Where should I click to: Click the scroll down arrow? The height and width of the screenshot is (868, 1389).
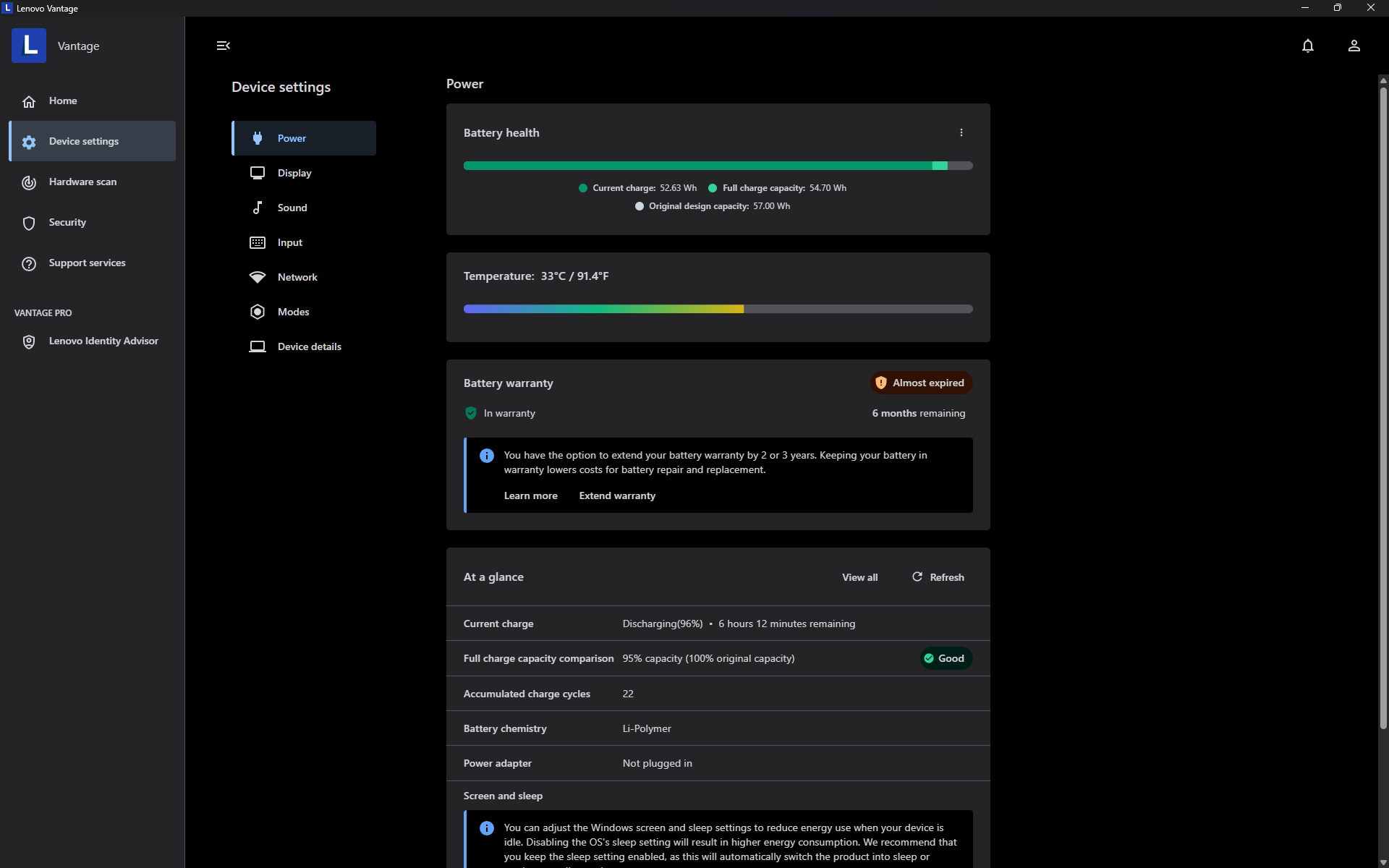[1382, 862]
